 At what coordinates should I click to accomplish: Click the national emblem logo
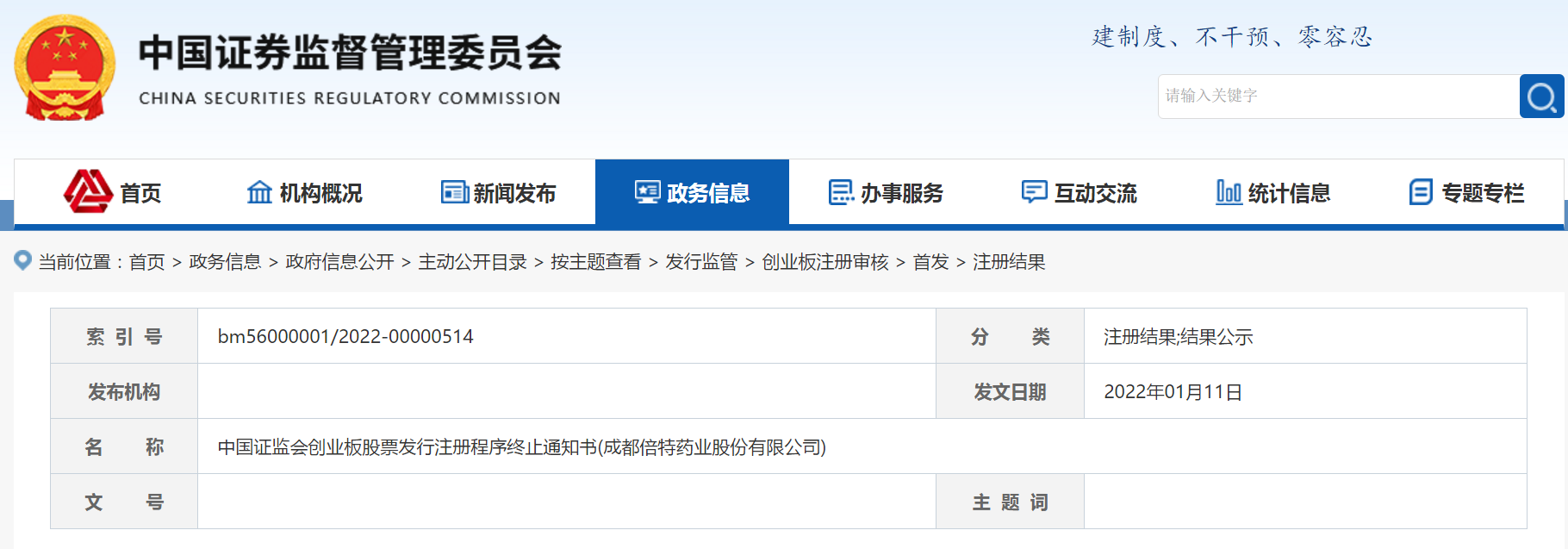pyautogui.click(x=65, y=68)
